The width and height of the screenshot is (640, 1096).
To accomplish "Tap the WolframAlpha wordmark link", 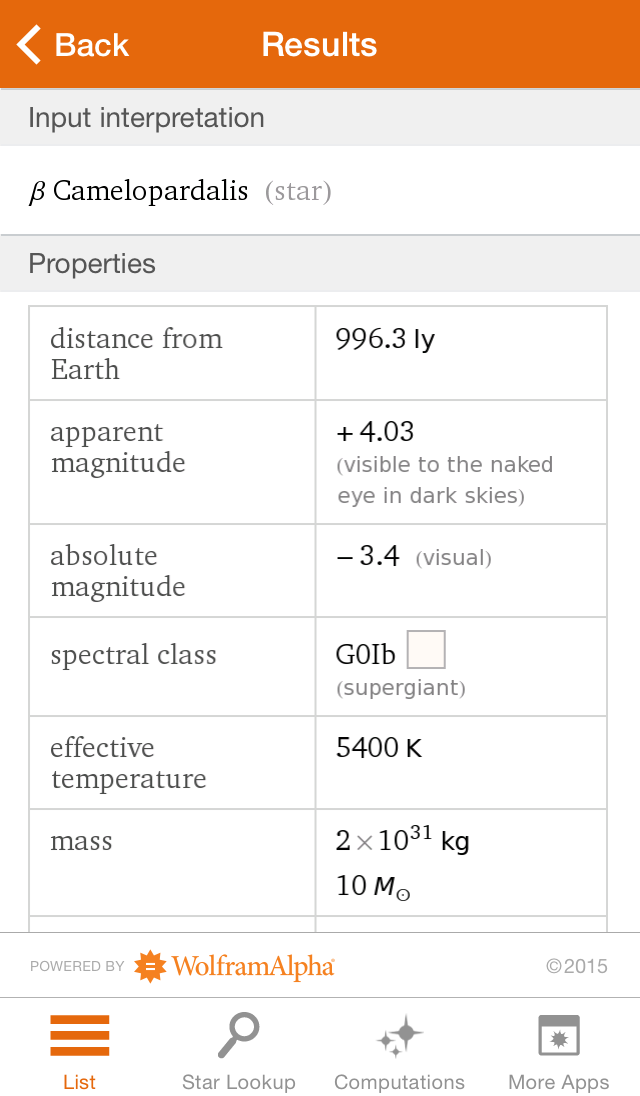I will click(253, 966).
